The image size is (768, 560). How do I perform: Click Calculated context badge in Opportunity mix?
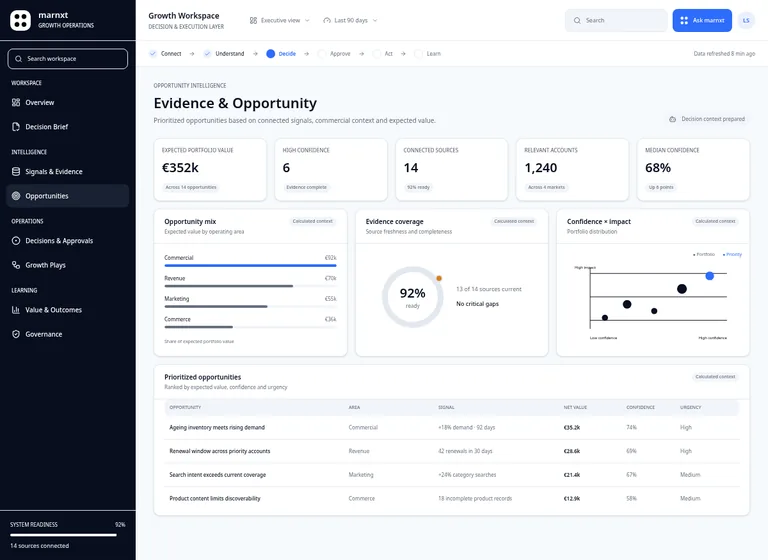tap(312, 221)
